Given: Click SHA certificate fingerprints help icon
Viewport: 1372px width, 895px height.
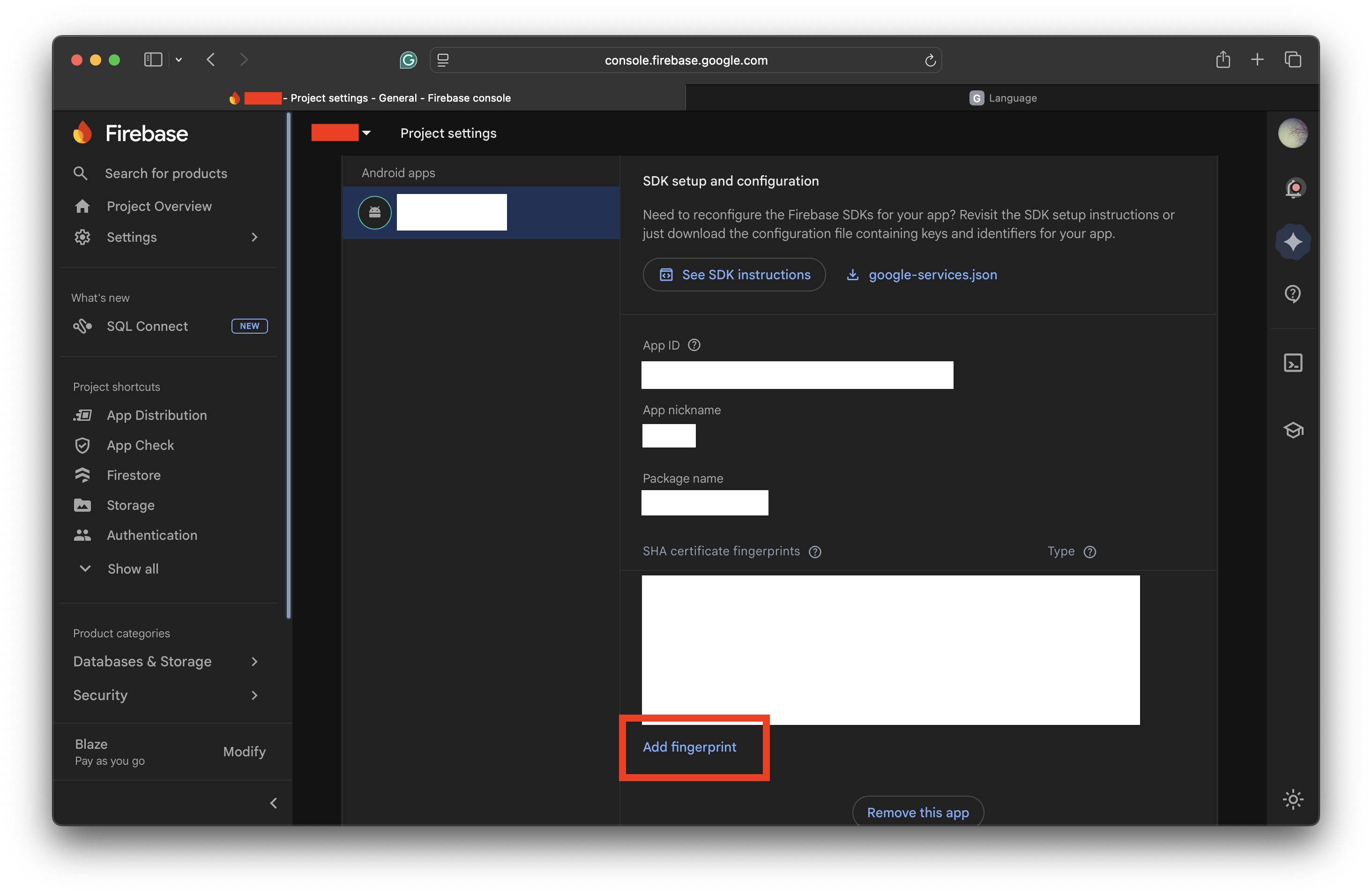Looking at the screenshot, I should pos(814,552).
